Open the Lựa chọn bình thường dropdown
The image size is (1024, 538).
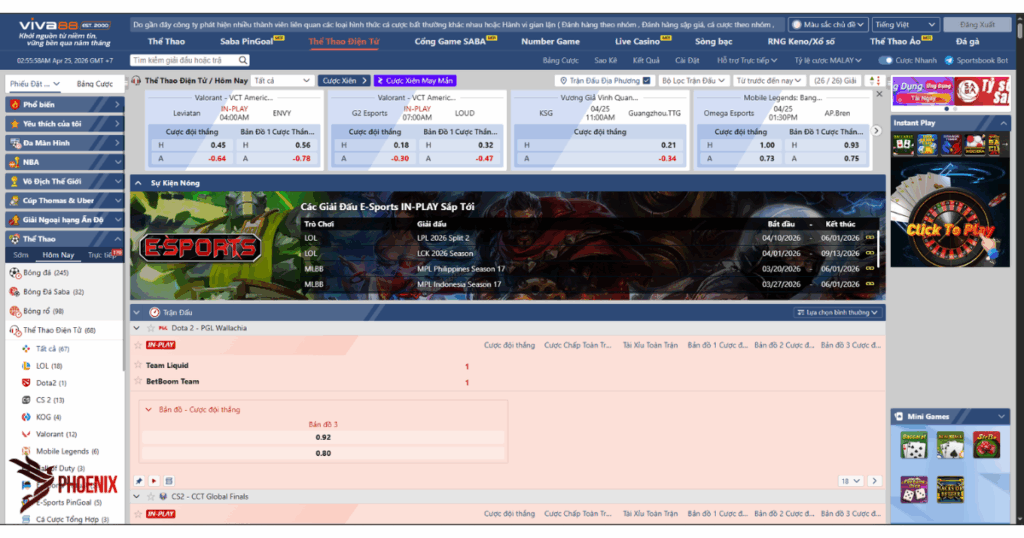click(837, 313)
